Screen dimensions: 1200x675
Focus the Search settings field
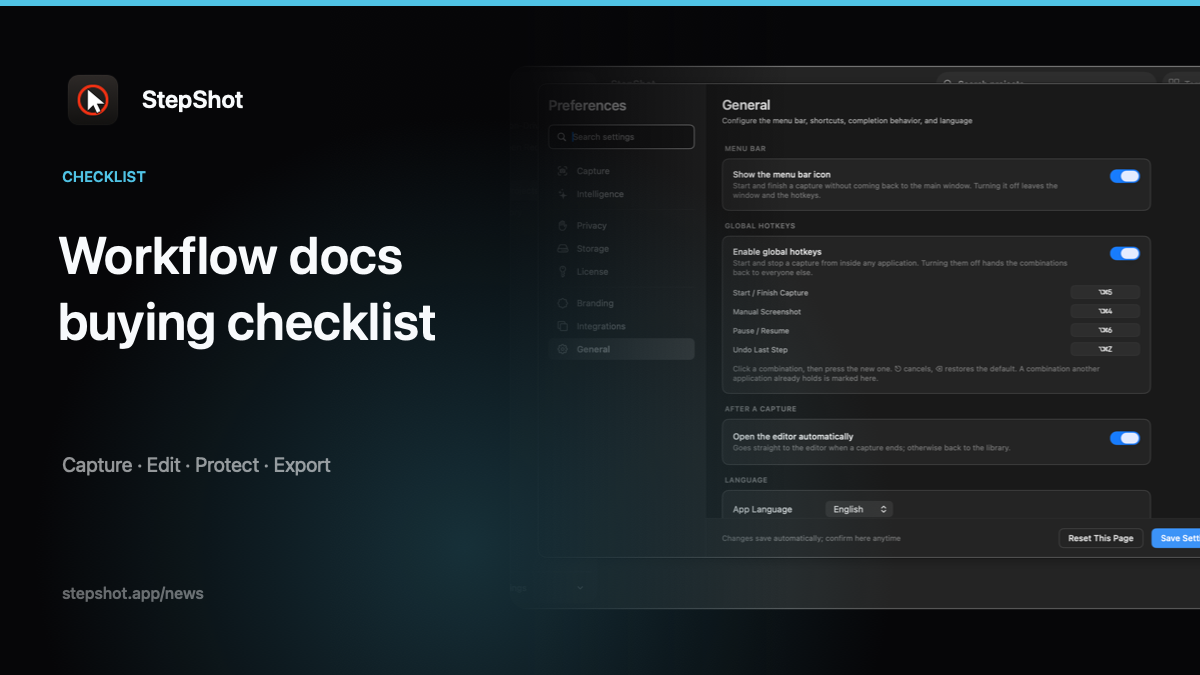621,137
